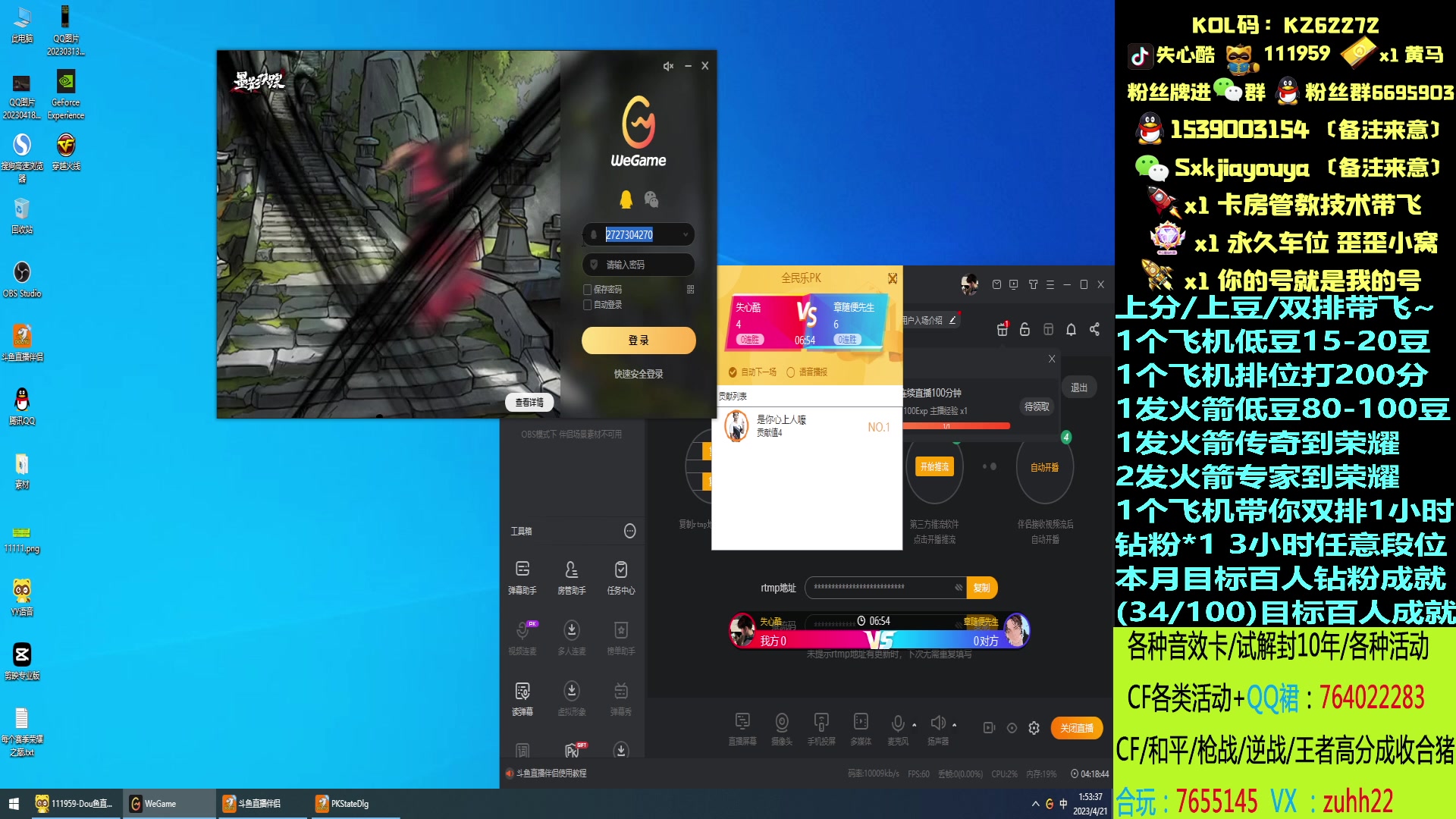Switch to PKStateDlg taskbar item
Image resolution: width=1456 pixels, height=819 pixels.
(x=355, y=804)
